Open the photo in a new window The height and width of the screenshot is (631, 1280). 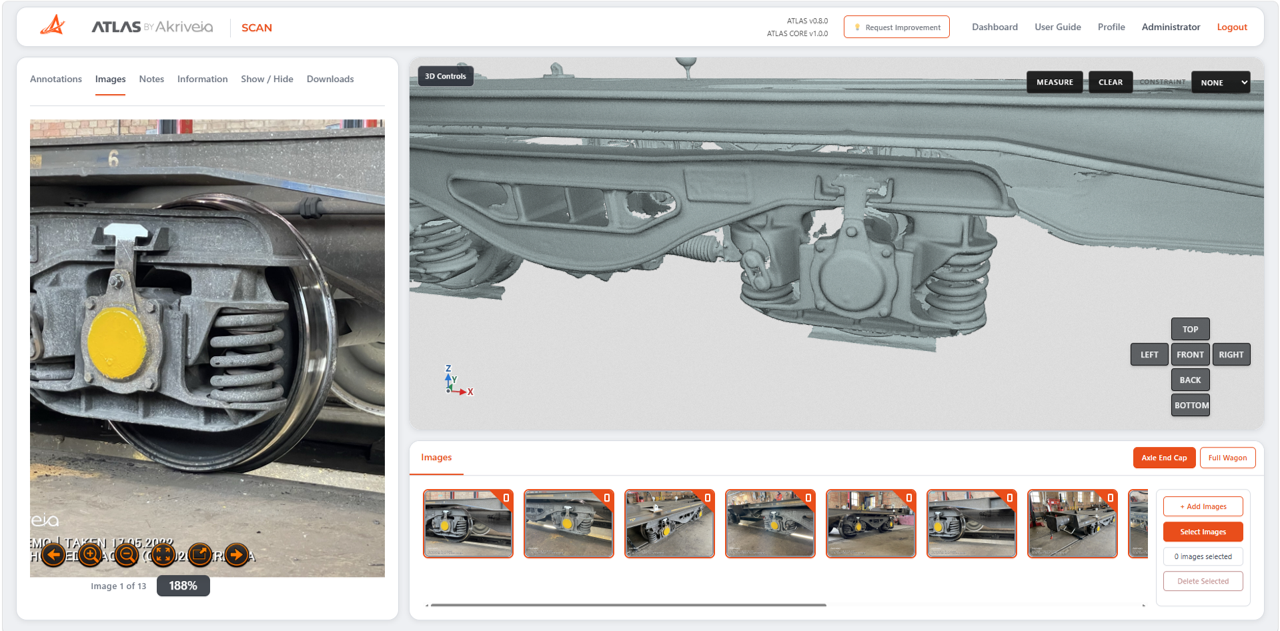pyautogui.click(x=200, y=555)
